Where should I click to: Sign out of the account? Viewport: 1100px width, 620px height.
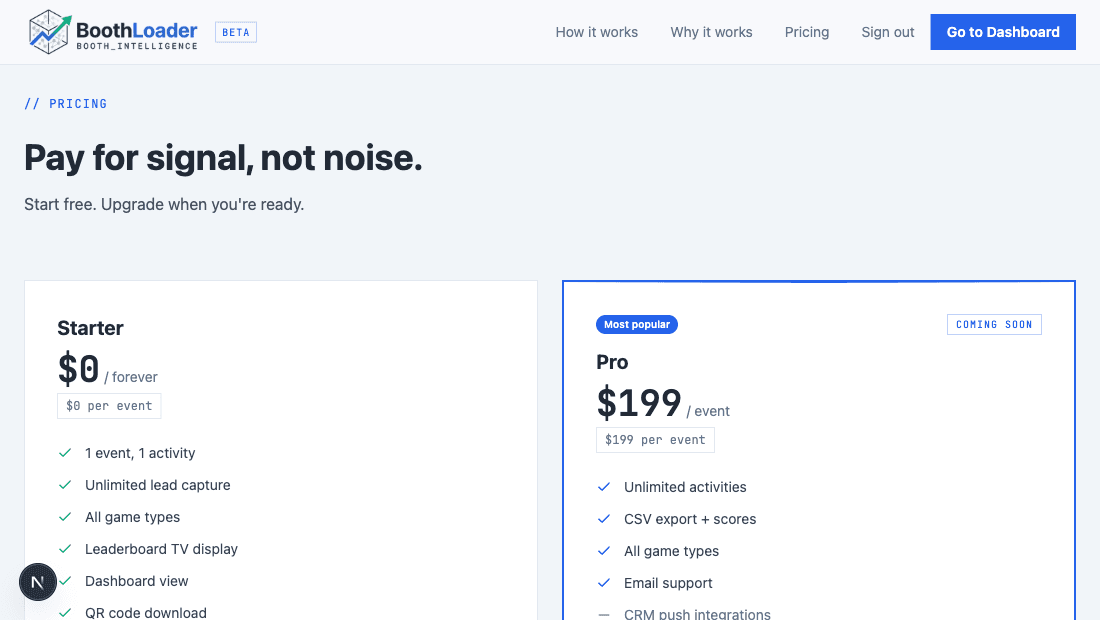(888, 32)
